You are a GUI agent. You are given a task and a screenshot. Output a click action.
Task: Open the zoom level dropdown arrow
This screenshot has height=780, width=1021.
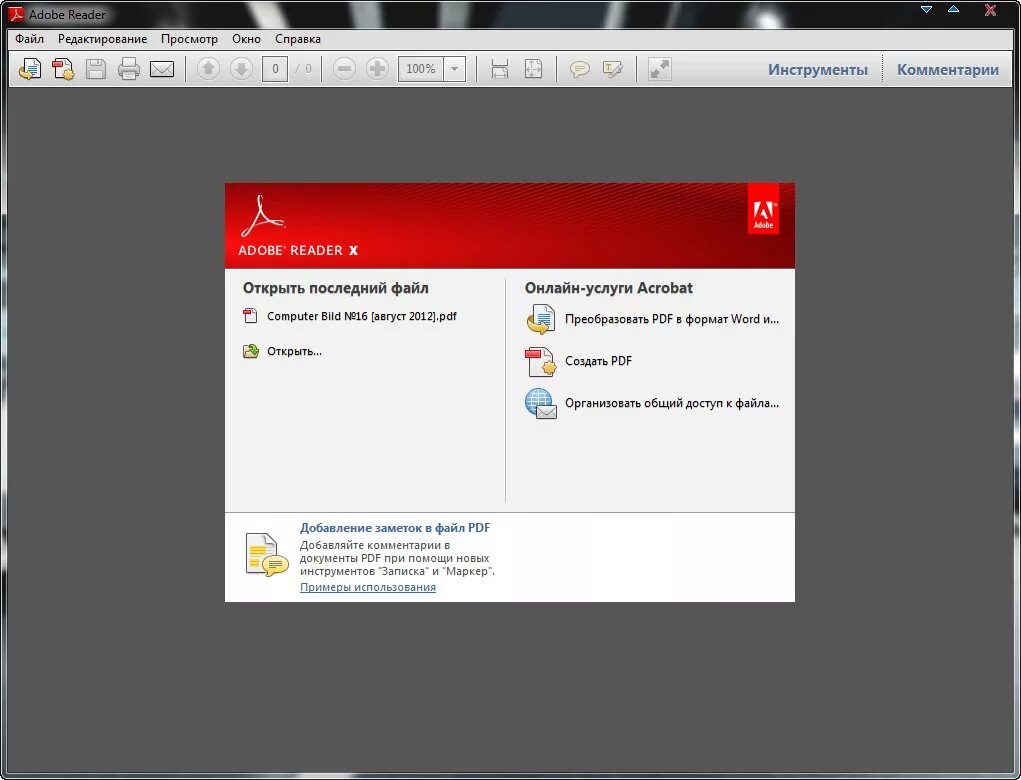[455, 68]
